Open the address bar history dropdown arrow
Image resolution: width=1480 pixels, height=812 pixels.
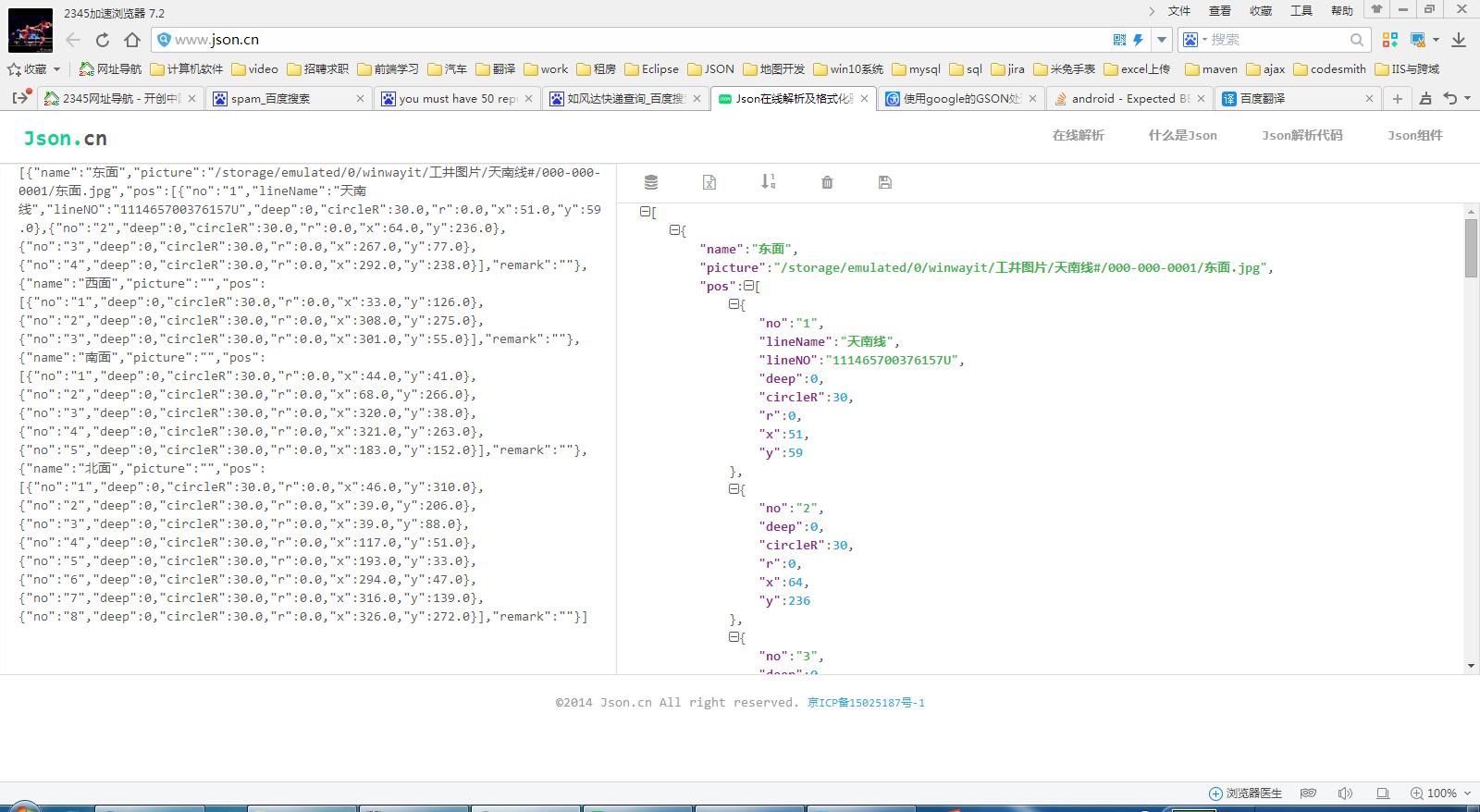[x=1162, y=40]
